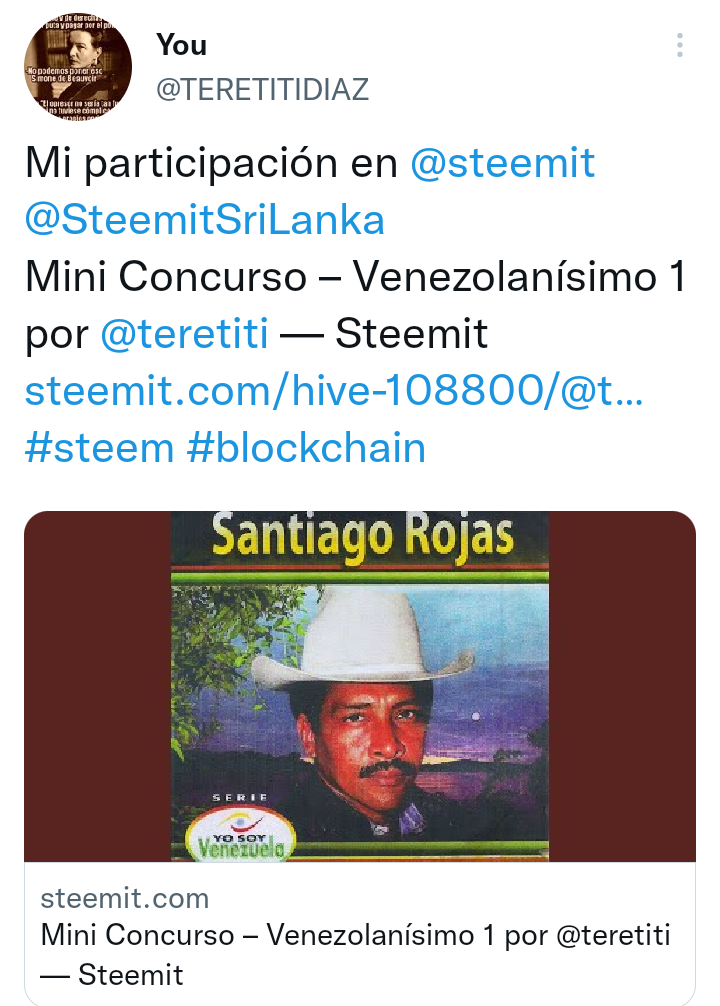Open the @teretiti mention in tweet text
Viewport: 720px width, 1006px height.
tap(184, 334)
